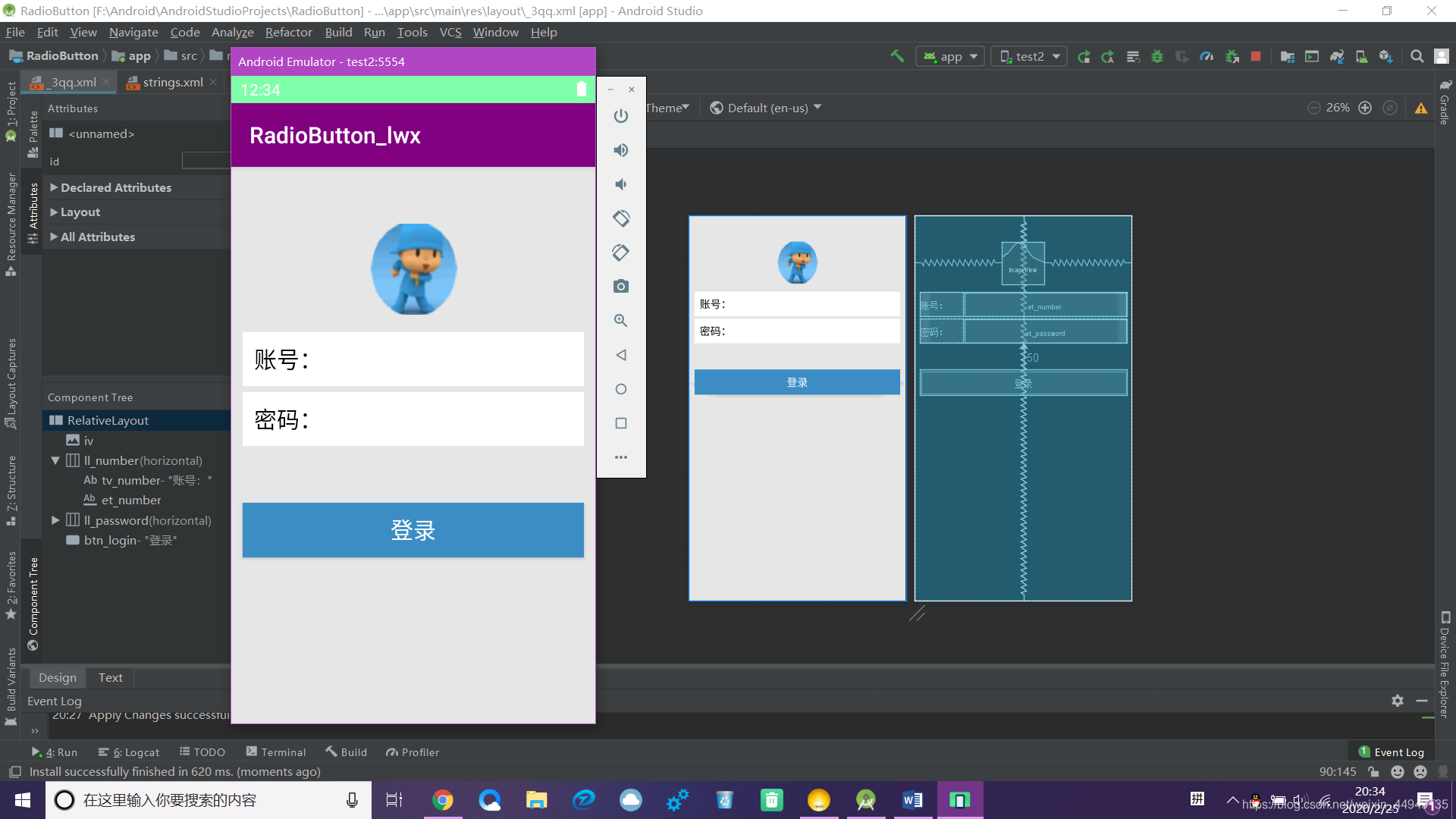The width and height of the screenshot is (1456, 819).
Task: Click Apply Code Changes icon
Action: coord(1133,56)
